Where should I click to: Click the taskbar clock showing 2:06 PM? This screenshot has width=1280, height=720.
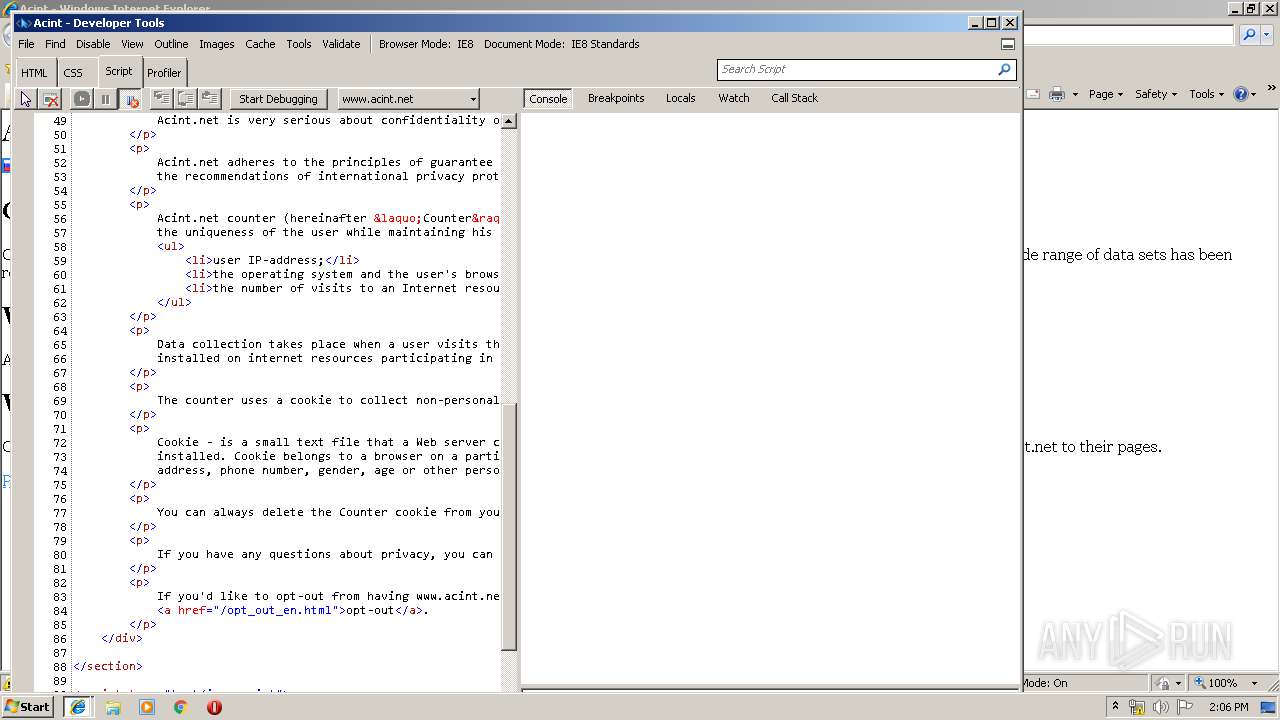click(x=1228, y=707)
